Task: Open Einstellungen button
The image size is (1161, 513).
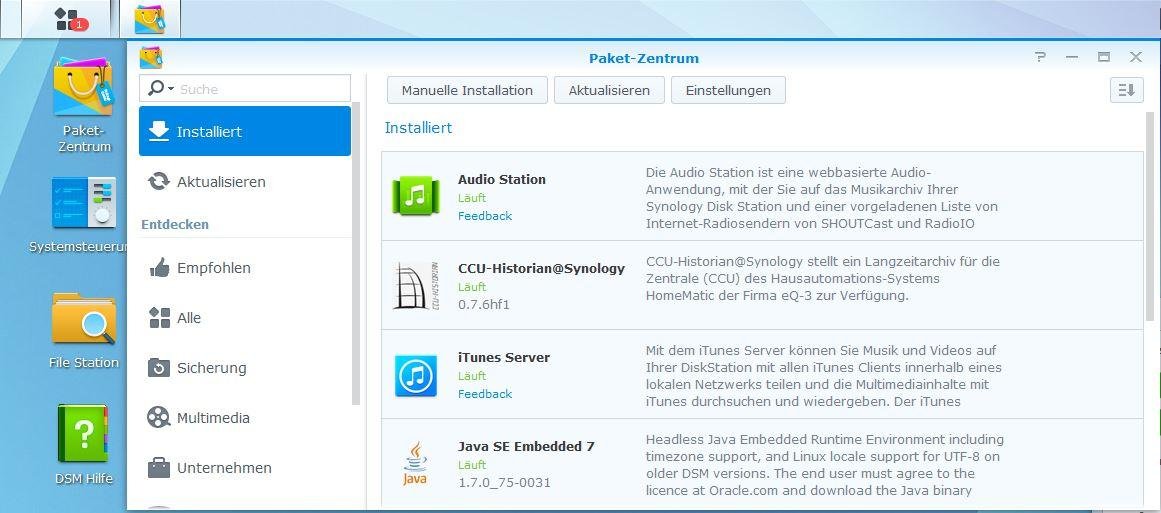Action: [728, 90]
